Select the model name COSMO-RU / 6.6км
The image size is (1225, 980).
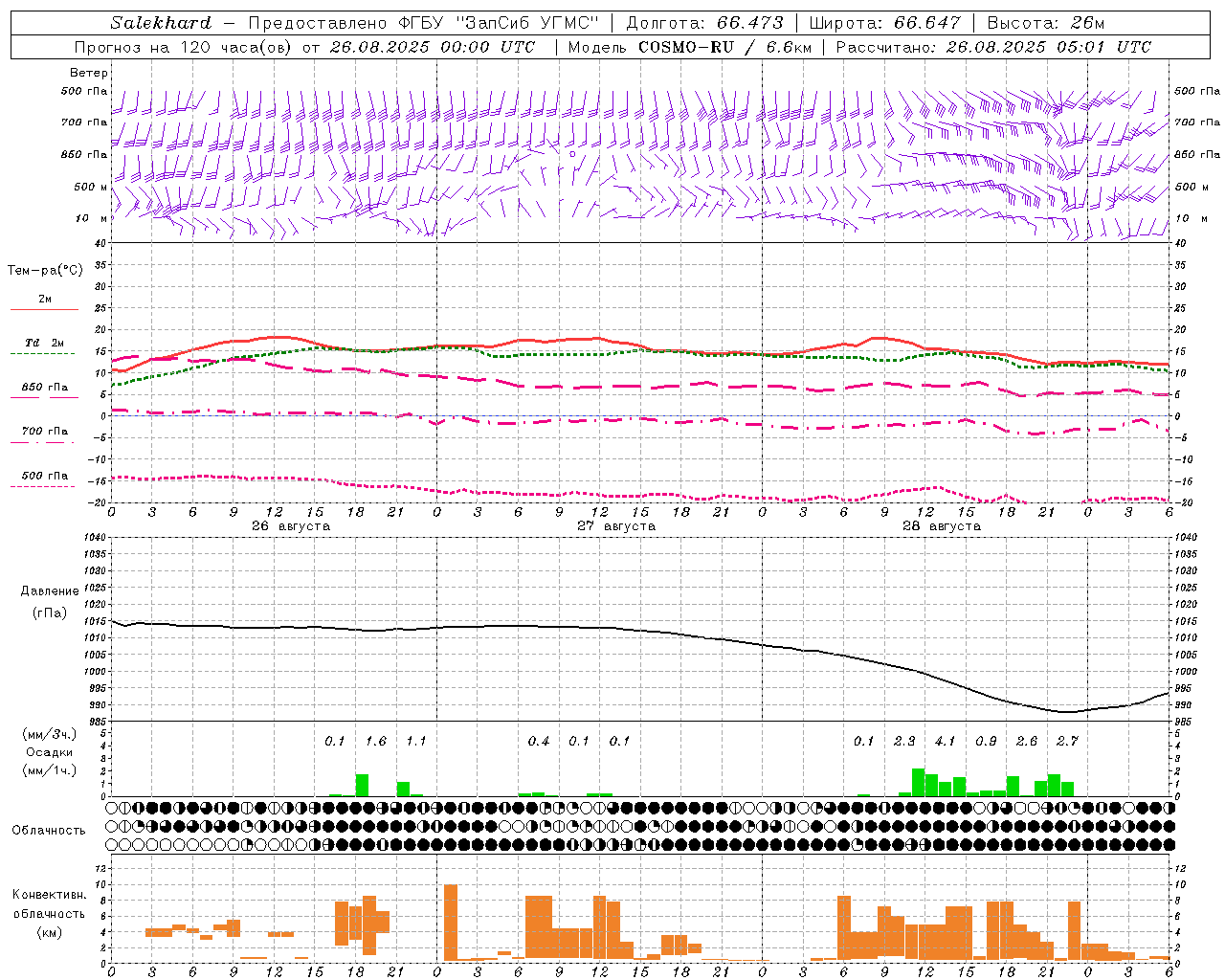coord(727,47)
